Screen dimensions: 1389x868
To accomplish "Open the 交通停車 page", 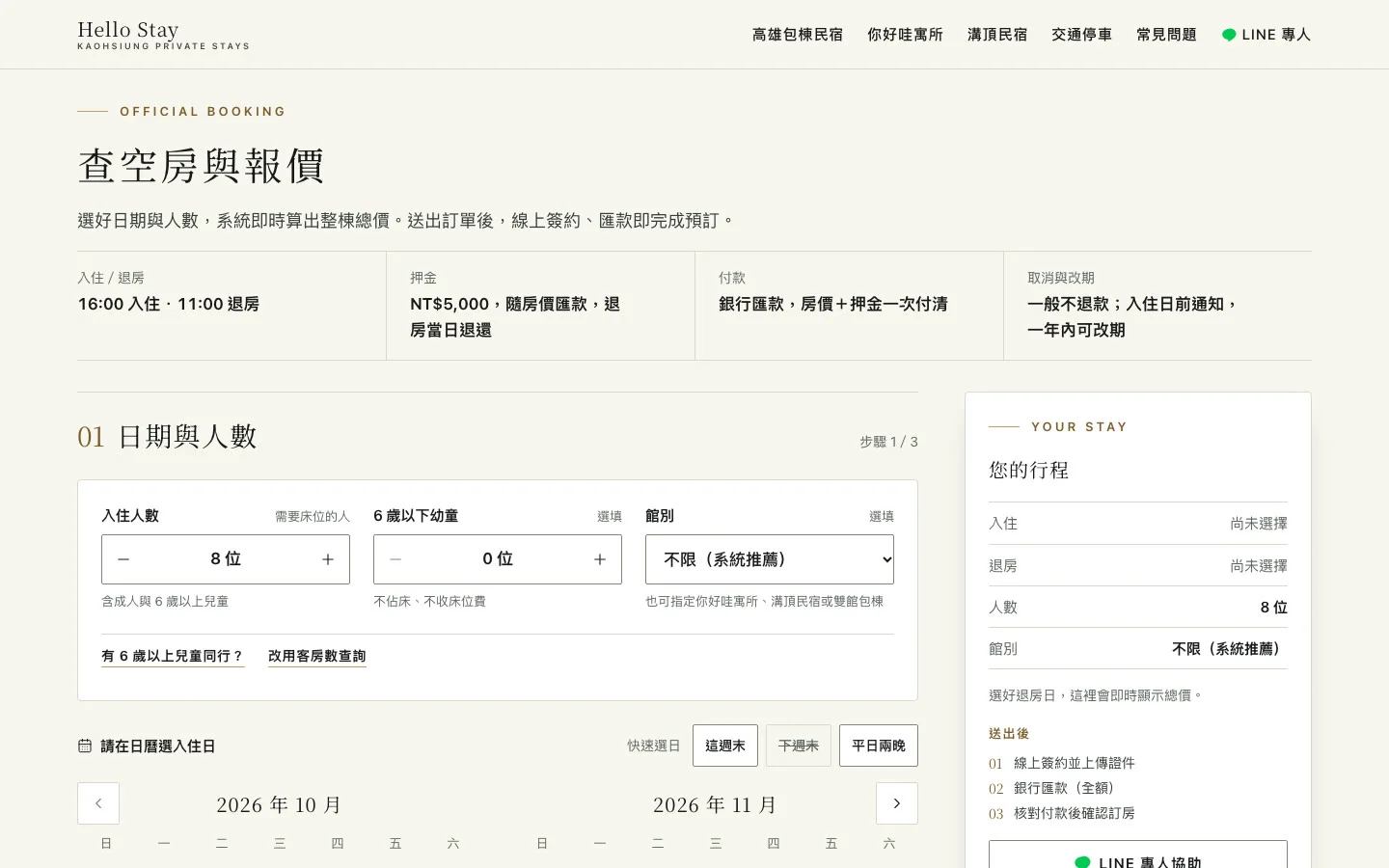I will click(x=1081, y=35).
